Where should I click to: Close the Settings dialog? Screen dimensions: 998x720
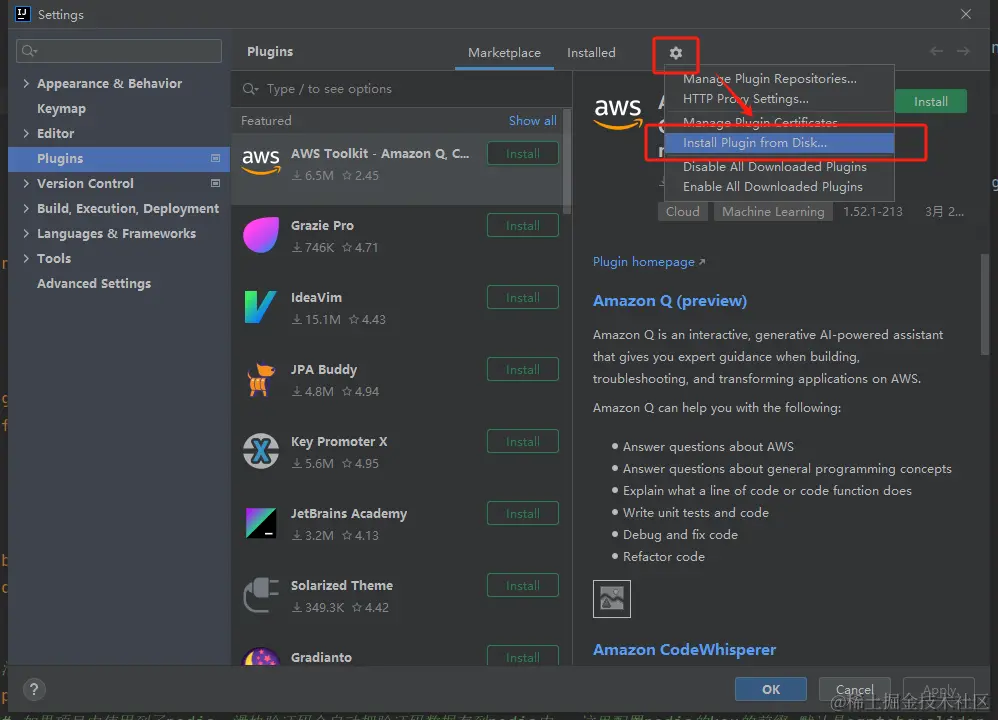(x=966, y=14)
